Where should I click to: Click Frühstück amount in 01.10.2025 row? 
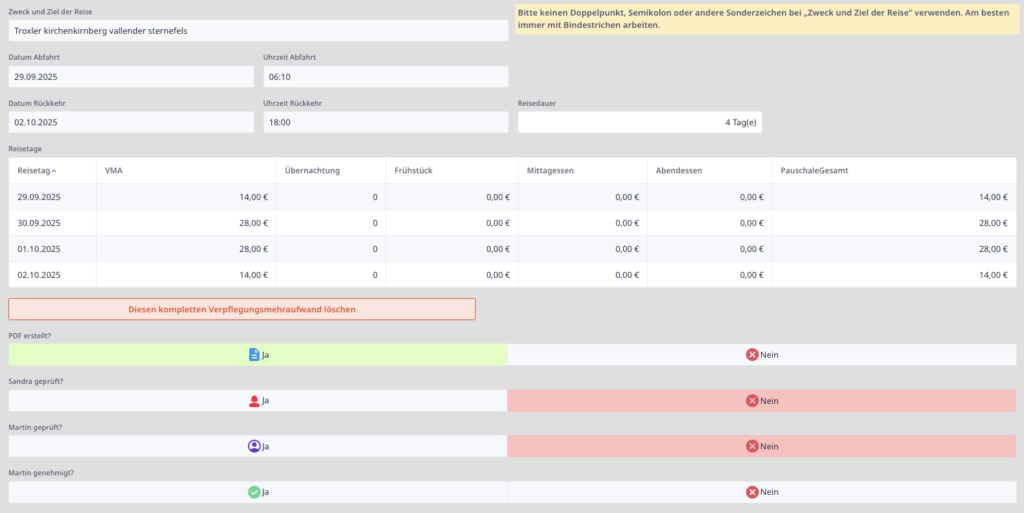(x=452, y=249)
